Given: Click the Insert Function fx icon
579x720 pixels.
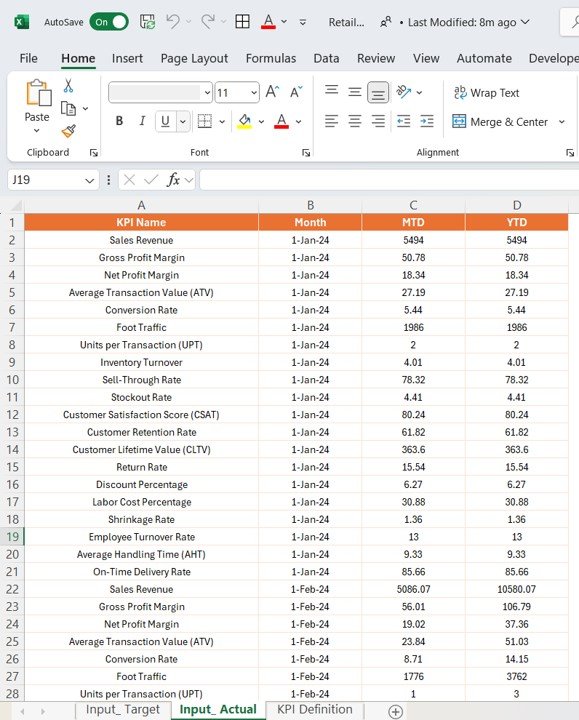Looking at the screenshot, I should pyautogui.click(x=174, y=180).
